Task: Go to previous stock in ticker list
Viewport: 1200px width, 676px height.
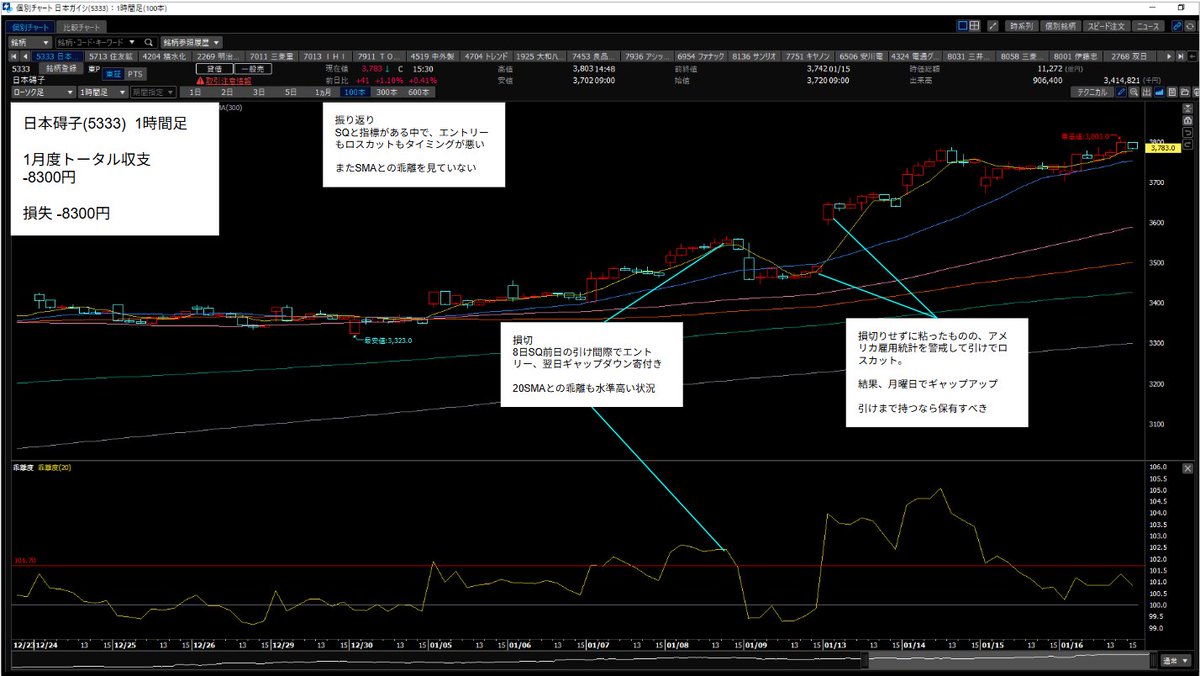Action: [x=27, y=57]
